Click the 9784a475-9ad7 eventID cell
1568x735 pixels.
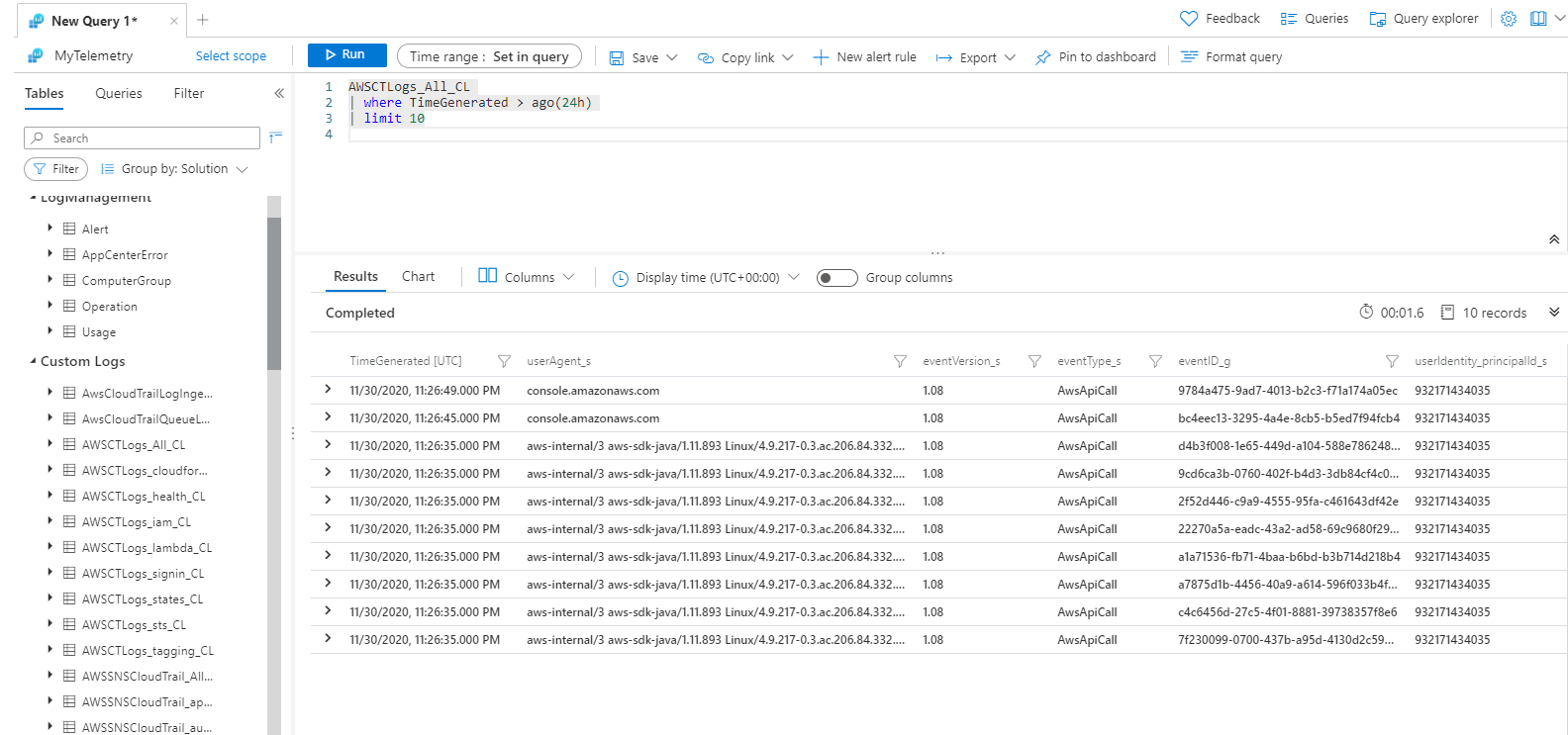click(x=1287, y=391)
